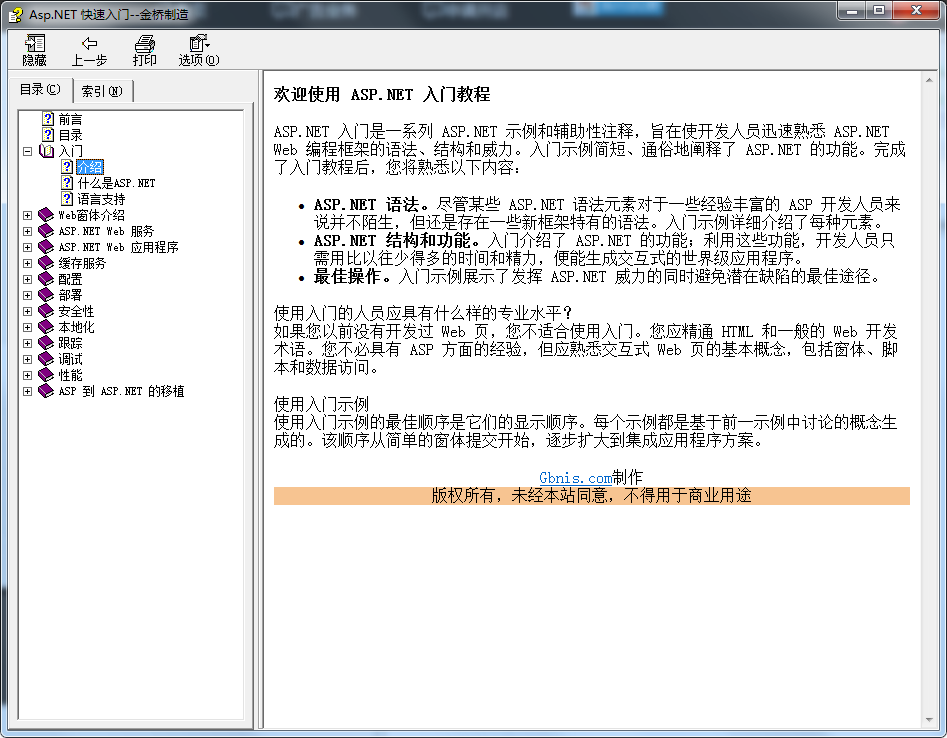Click the book icon beside 安全性
The height and width of the screenshot is (738, 947).
tap(44, 310)
